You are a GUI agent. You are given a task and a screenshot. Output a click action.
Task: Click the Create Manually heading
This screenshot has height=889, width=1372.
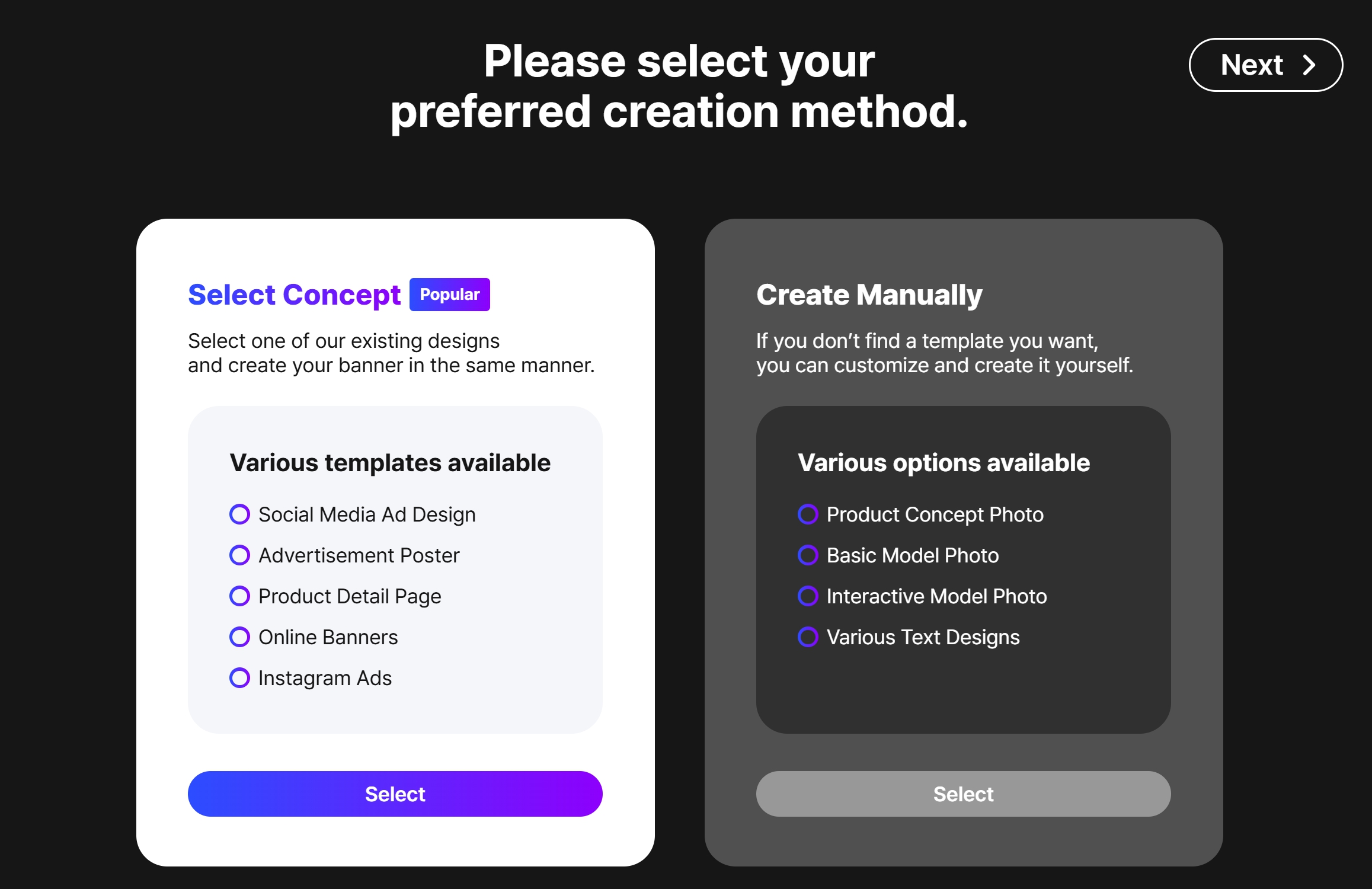pyautogui.click(x=869, y=295)
